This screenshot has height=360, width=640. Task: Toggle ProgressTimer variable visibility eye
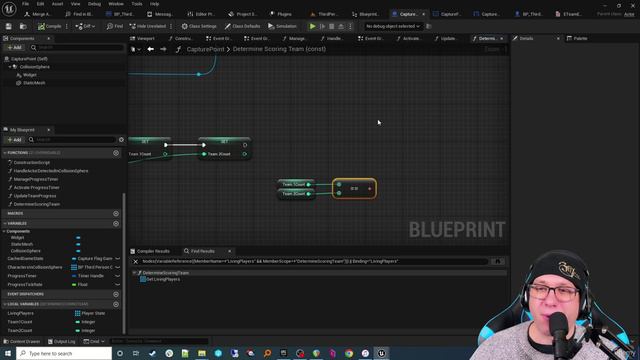coord(118,276)
